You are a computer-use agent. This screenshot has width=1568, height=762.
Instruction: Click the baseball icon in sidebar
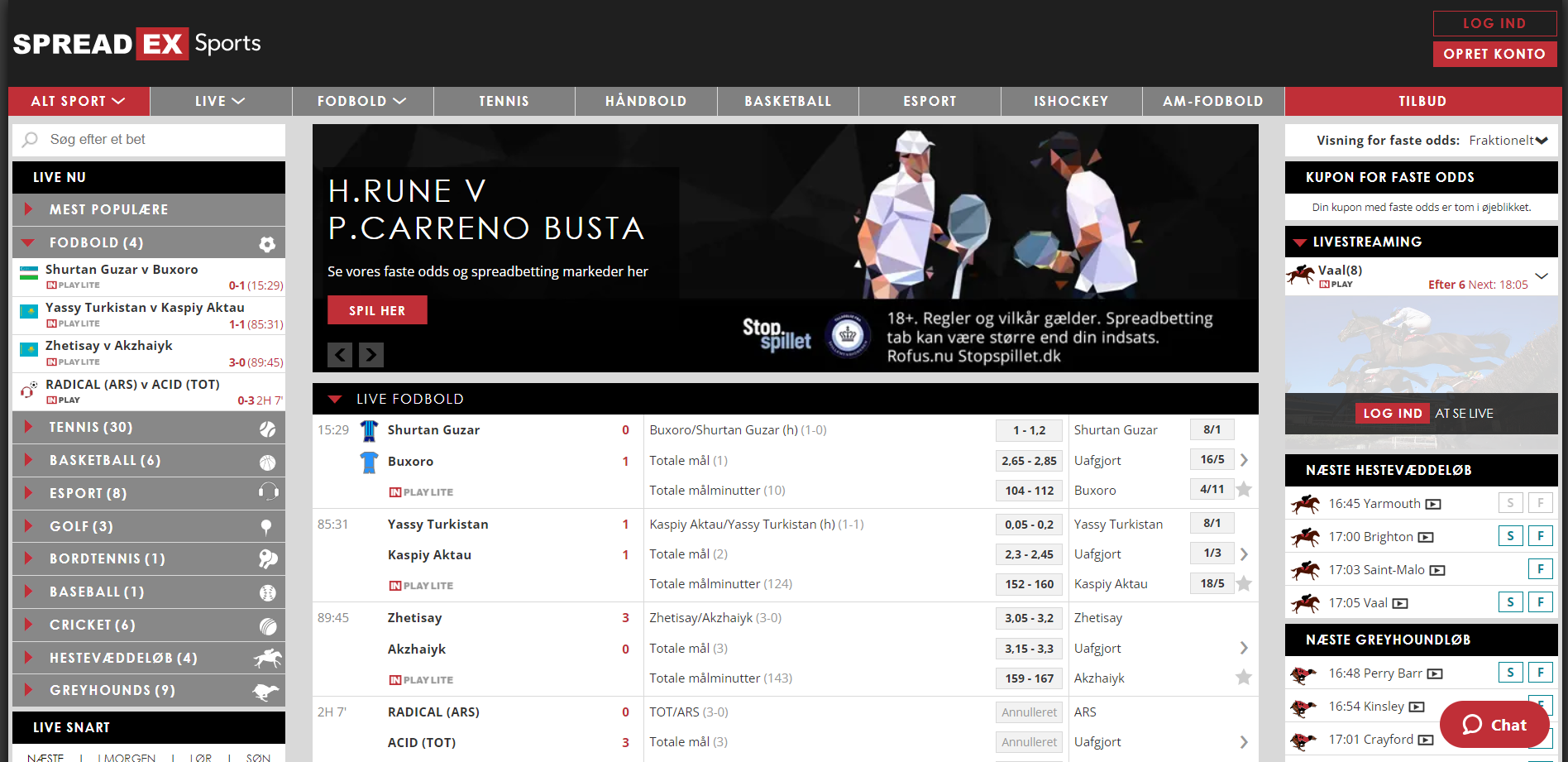pyautogui.click(x=267, y=592)
